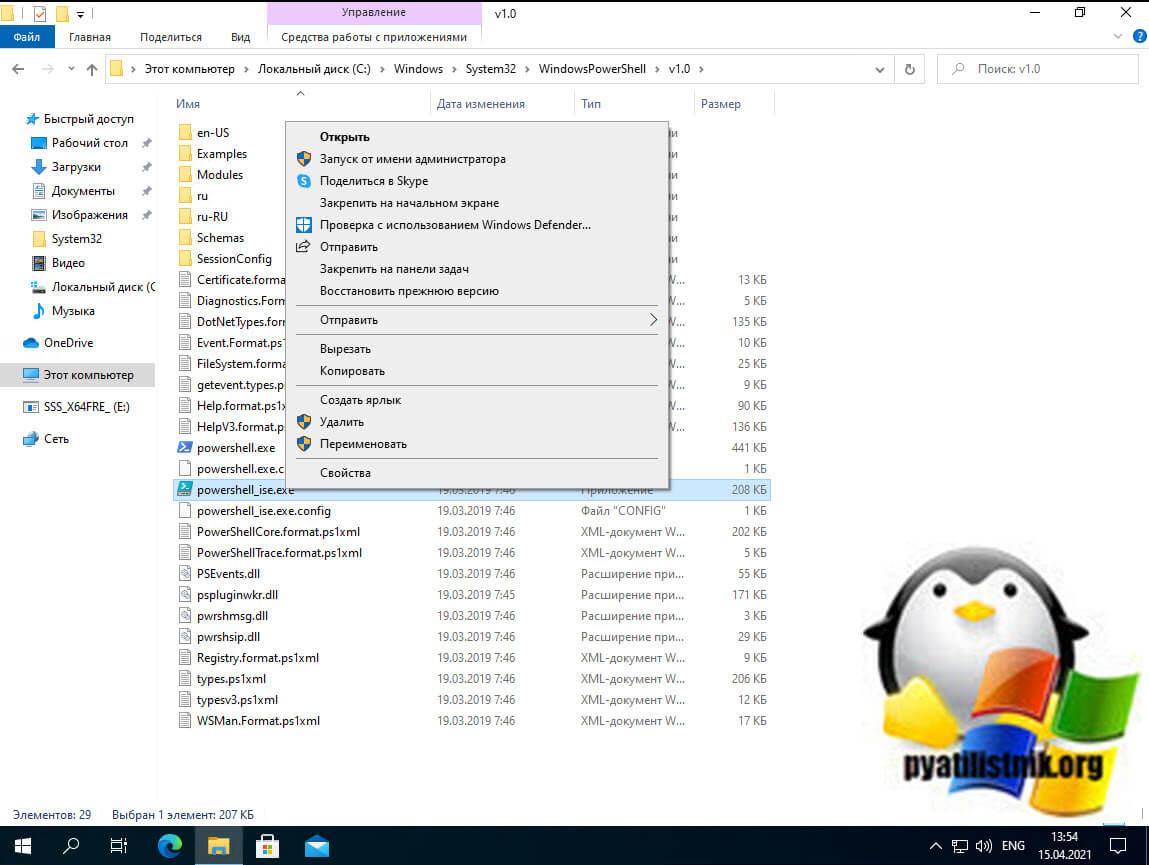The image size is (1149, 865).
Task: Click the Up one level arrow
Action: pyautogui.click(x=92, y=69)
